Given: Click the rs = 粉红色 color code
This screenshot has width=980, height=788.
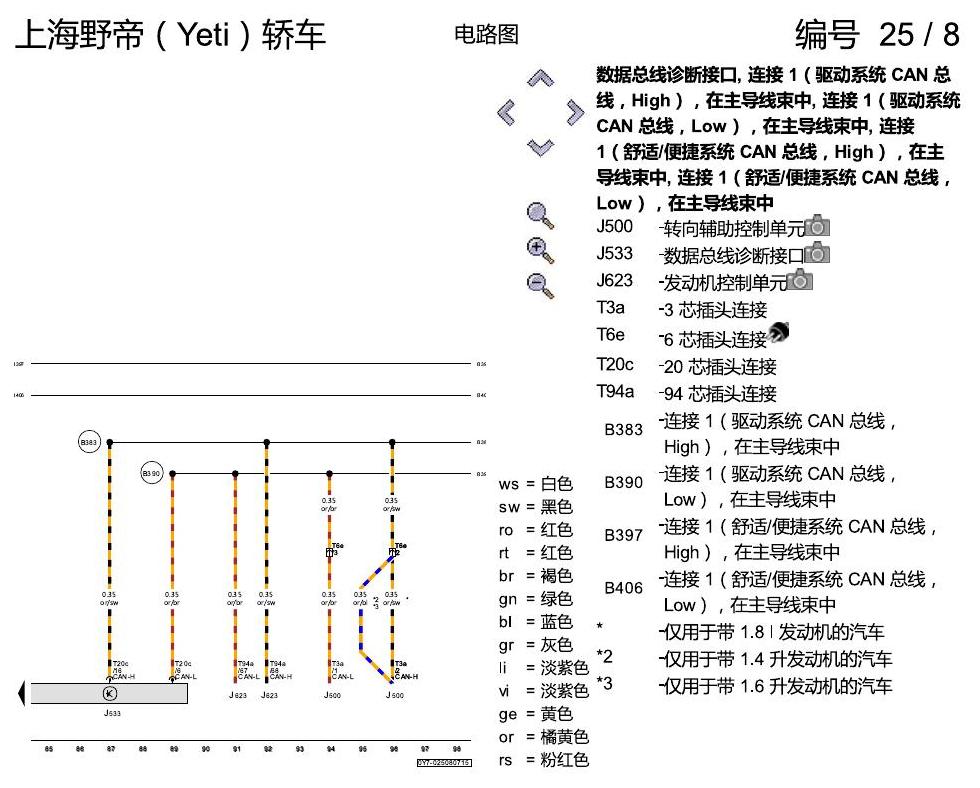Looking at the screenshot, I should pyautogui.click(x=544, y=760).
